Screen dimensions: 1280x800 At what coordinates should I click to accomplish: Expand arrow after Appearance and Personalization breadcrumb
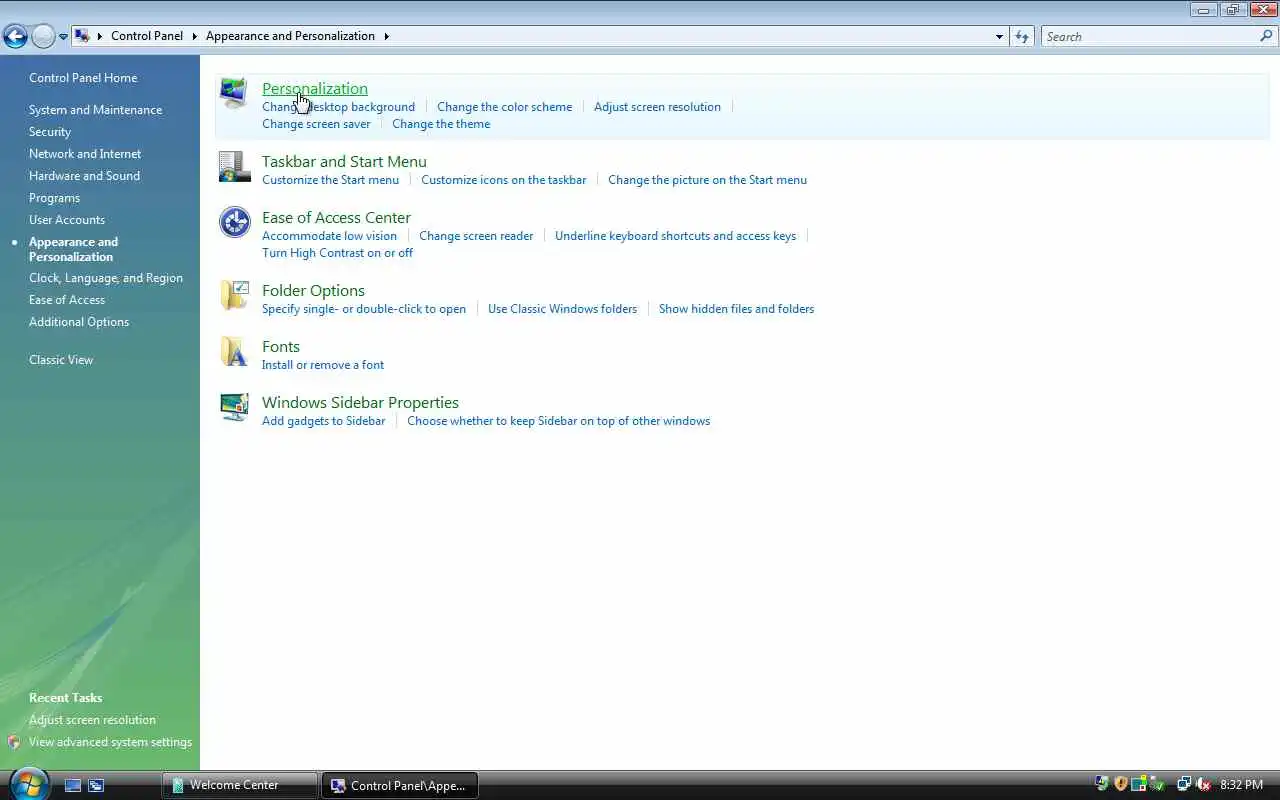click(386, 36)
